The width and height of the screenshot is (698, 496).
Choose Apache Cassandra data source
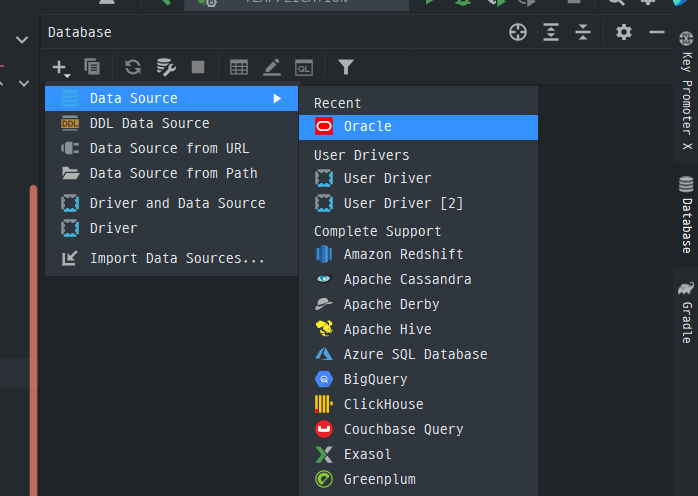tap(418, 280)
